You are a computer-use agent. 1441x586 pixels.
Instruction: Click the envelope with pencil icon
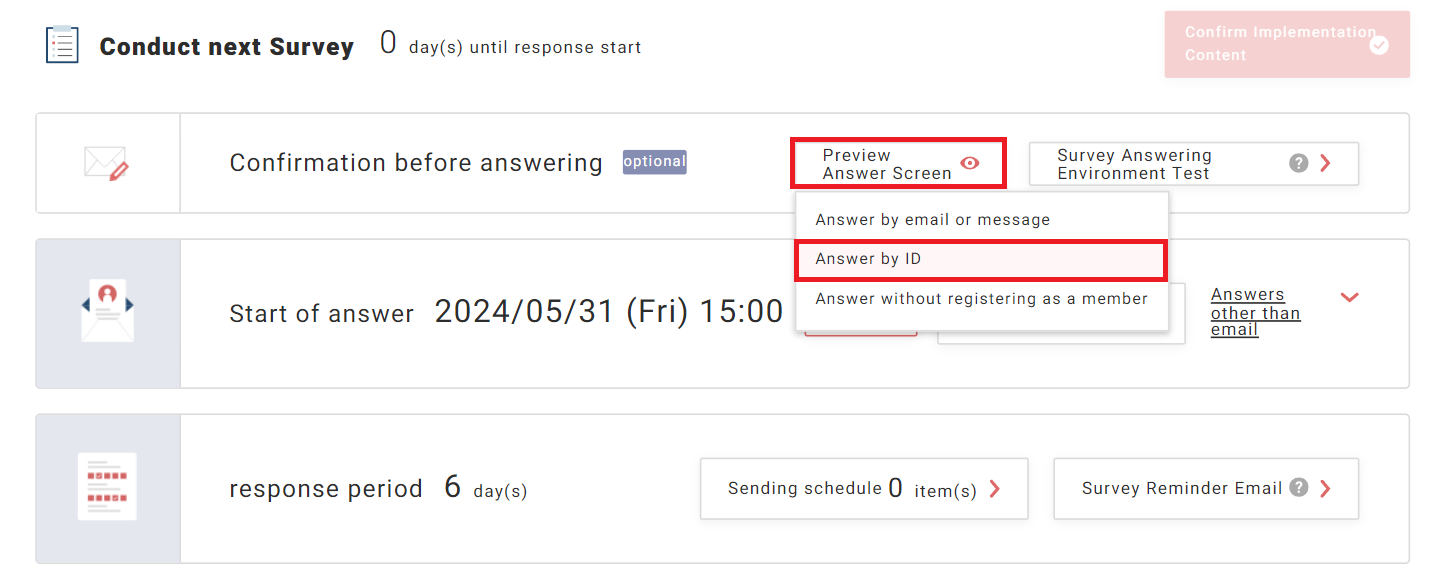coord(107,163)
